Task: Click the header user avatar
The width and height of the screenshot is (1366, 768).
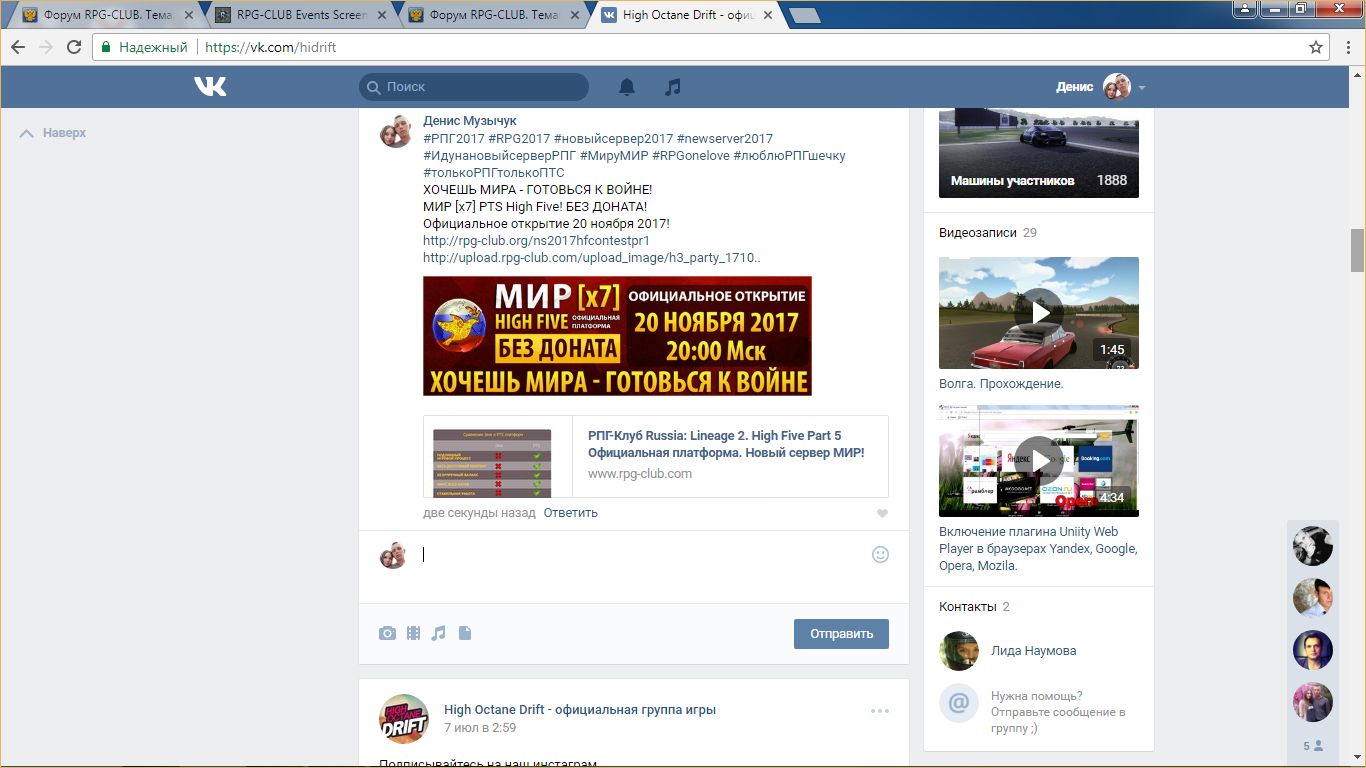Action: (x=1116, y=87)
